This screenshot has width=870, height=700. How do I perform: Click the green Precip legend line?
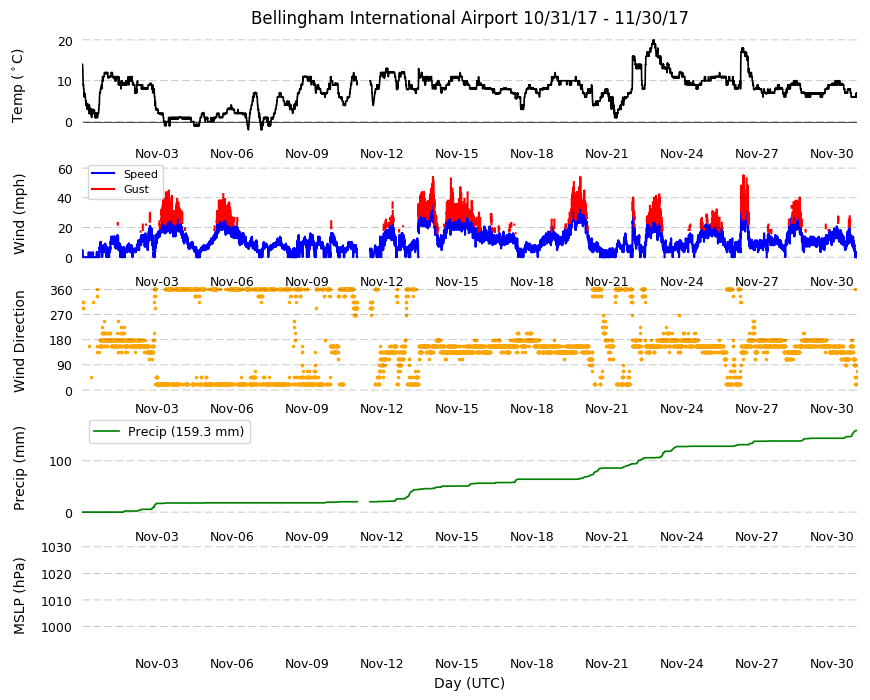(107, 431)
